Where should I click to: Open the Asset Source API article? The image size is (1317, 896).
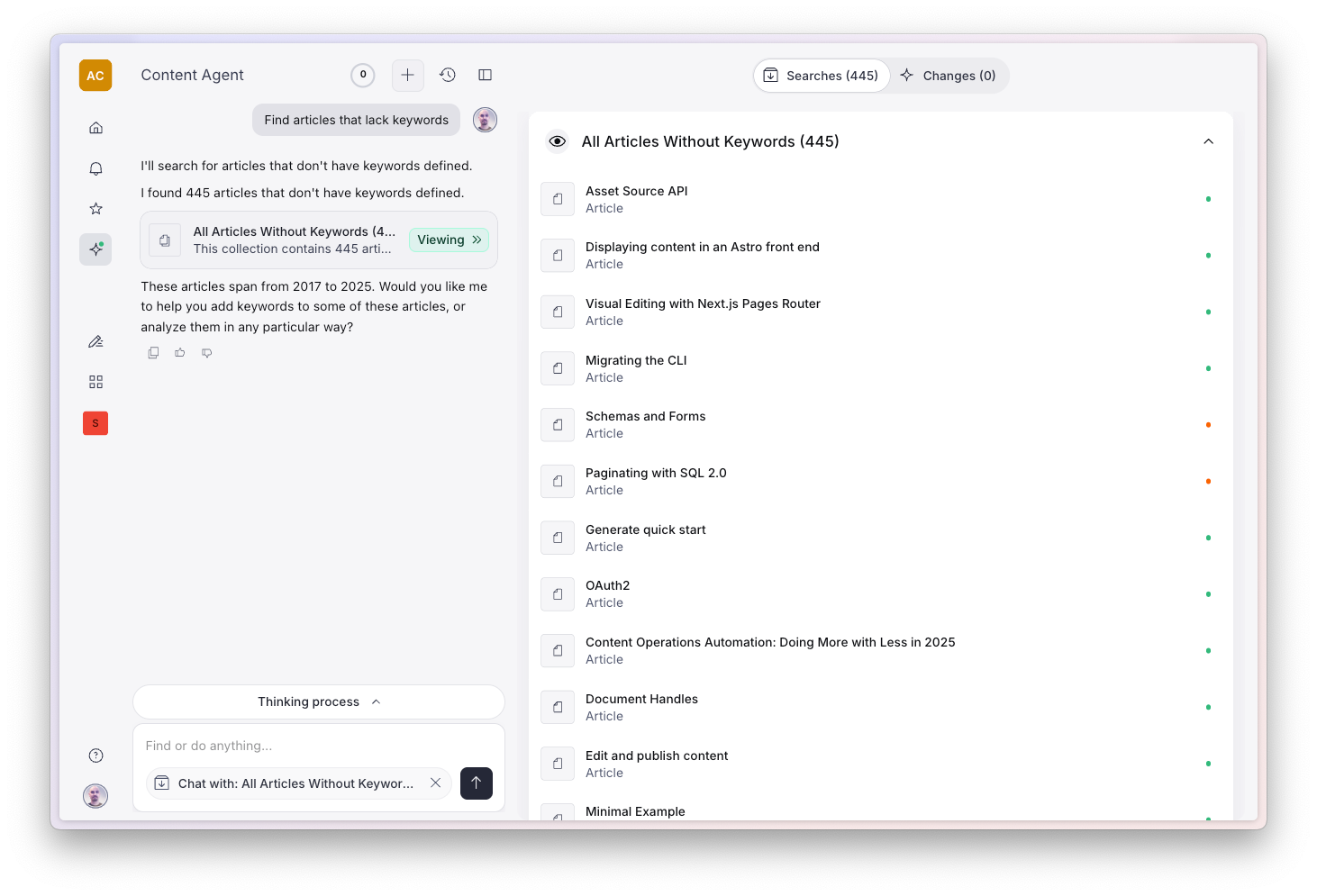(881, 199)
